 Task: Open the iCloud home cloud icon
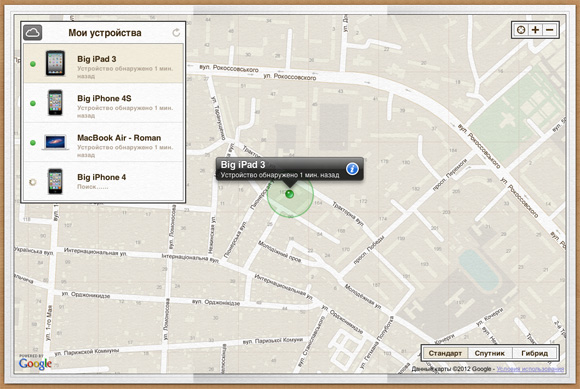33,33
